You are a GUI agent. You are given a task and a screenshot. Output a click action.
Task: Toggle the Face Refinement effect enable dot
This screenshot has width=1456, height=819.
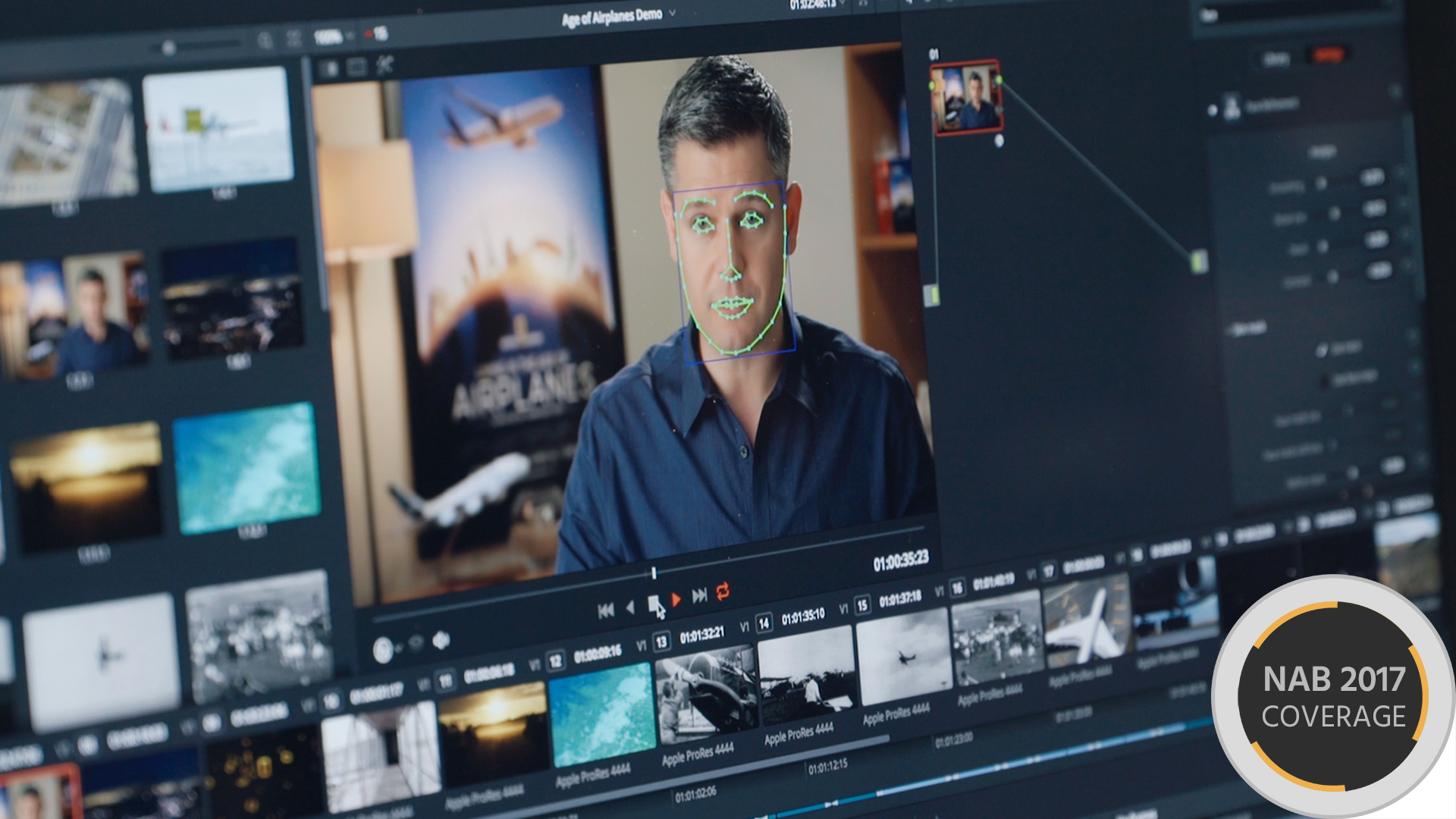tap(1213, 111)
